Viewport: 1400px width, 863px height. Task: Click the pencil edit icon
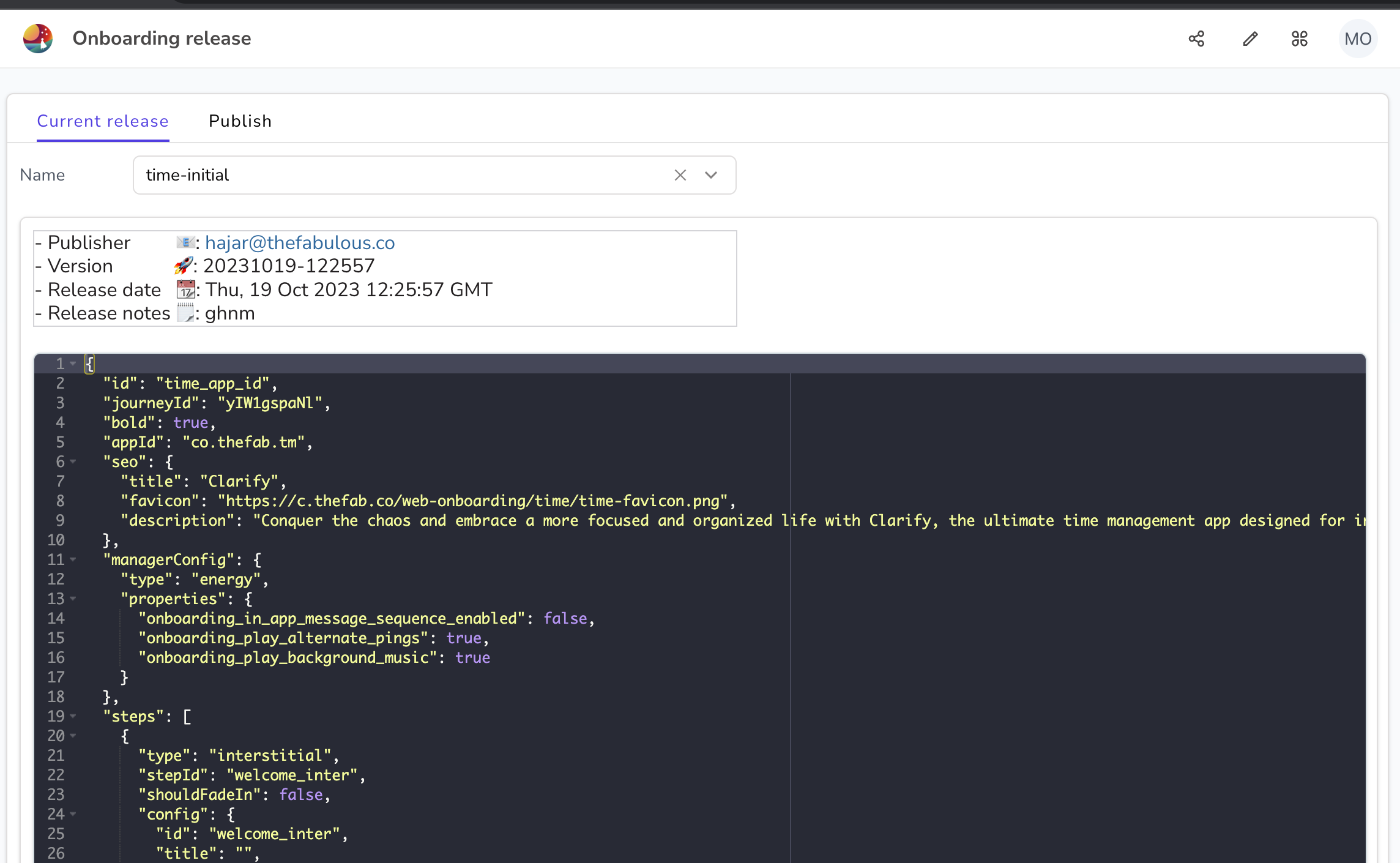tap(1250, 39)
